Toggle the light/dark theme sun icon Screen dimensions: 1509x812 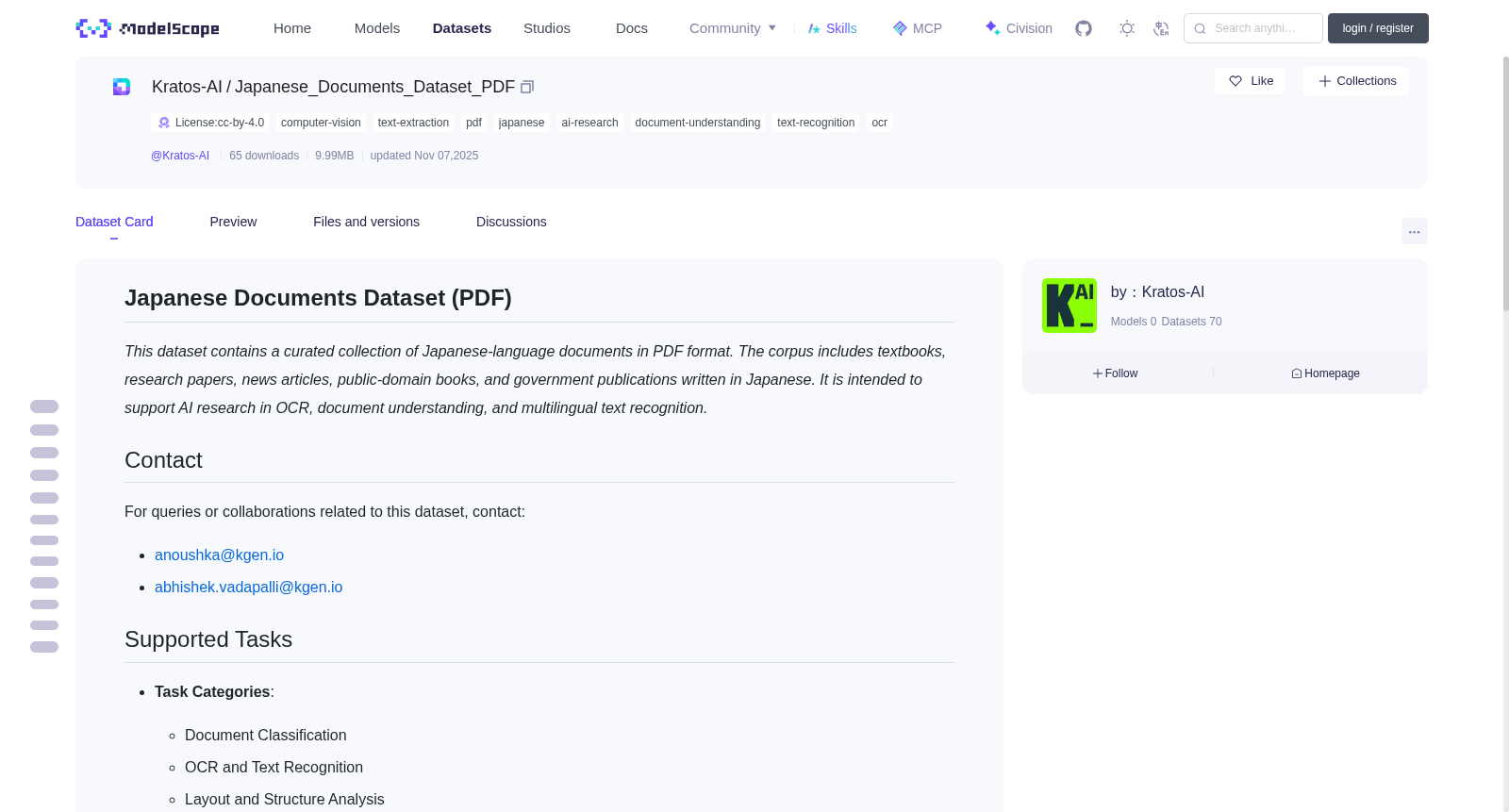click(1127, 28)
